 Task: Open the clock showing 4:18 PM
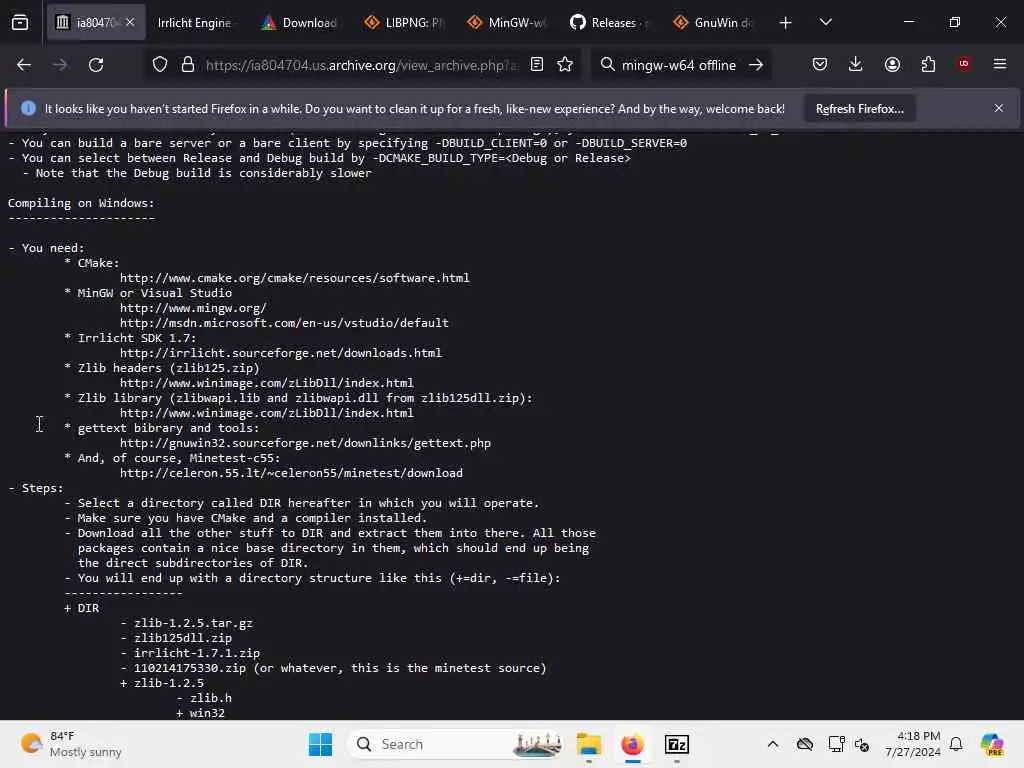coord(913,744)
